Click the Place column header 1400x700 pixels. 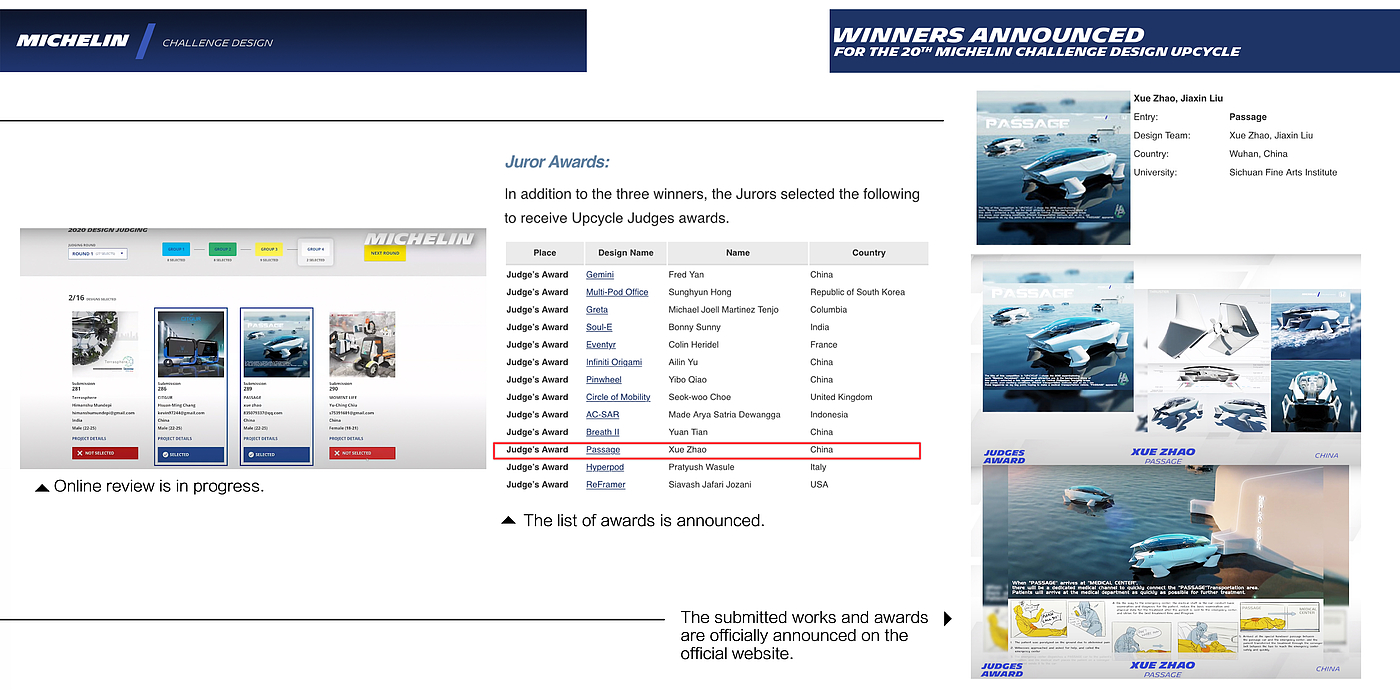(x=545, y=253)
